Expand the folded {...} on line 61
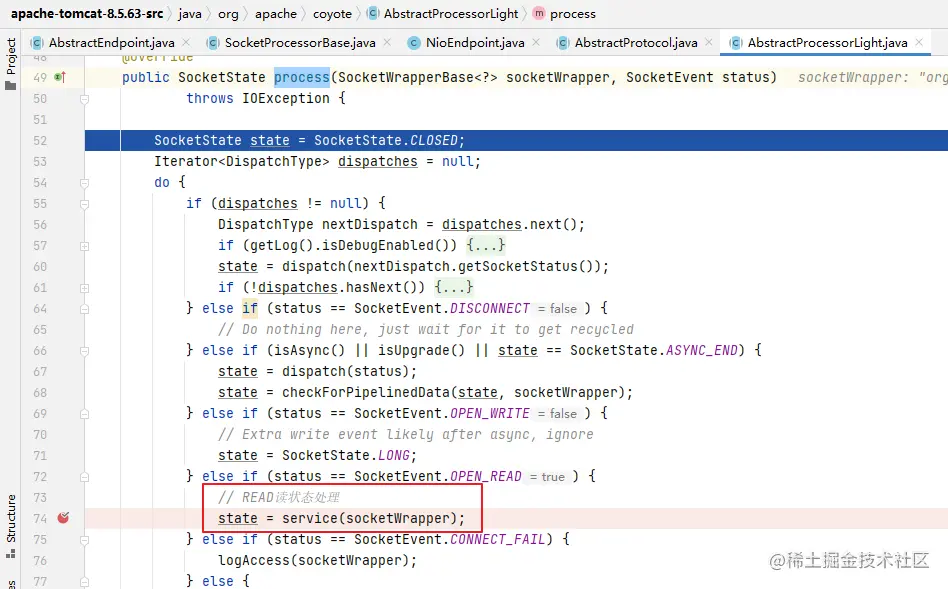The width and height of the screenshot is (948, 589). (453, 287)
